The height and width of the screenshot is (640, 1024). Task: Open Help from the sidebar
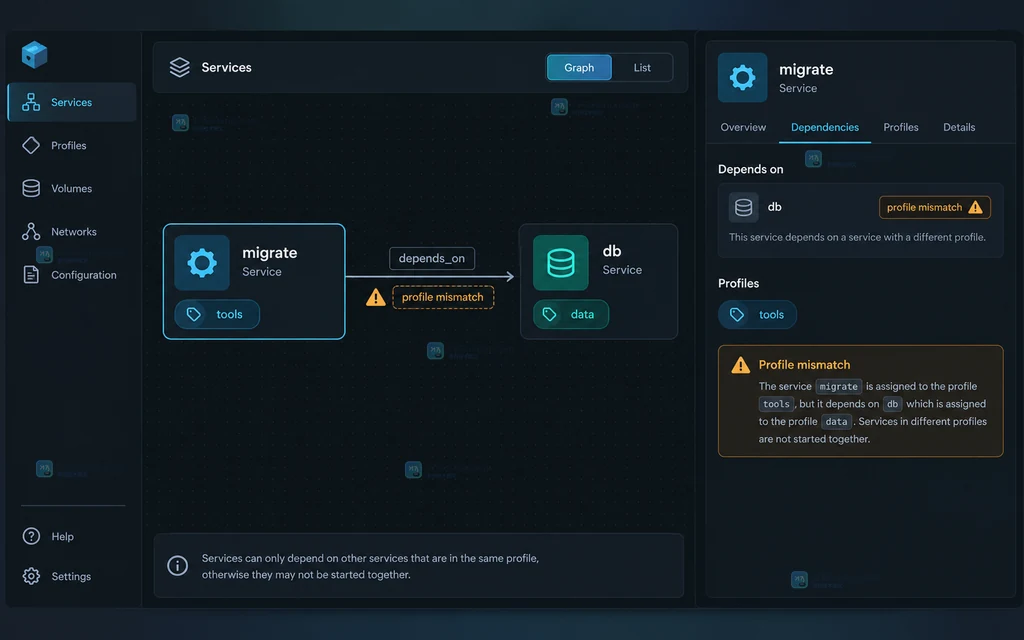[63, 536]
